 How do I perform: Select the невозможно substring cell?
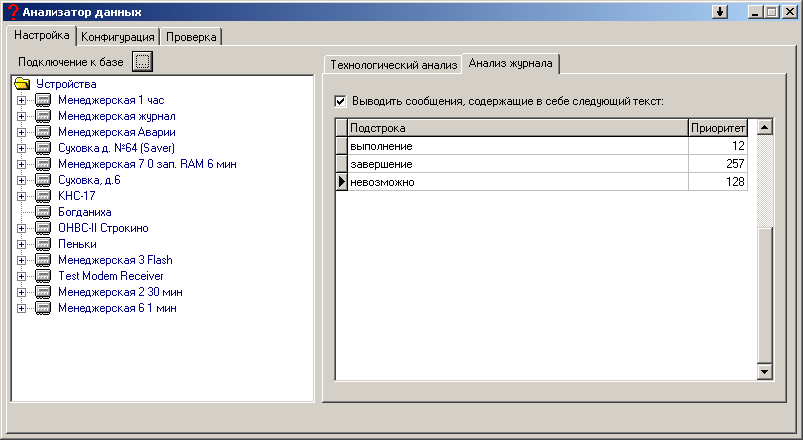518,182
